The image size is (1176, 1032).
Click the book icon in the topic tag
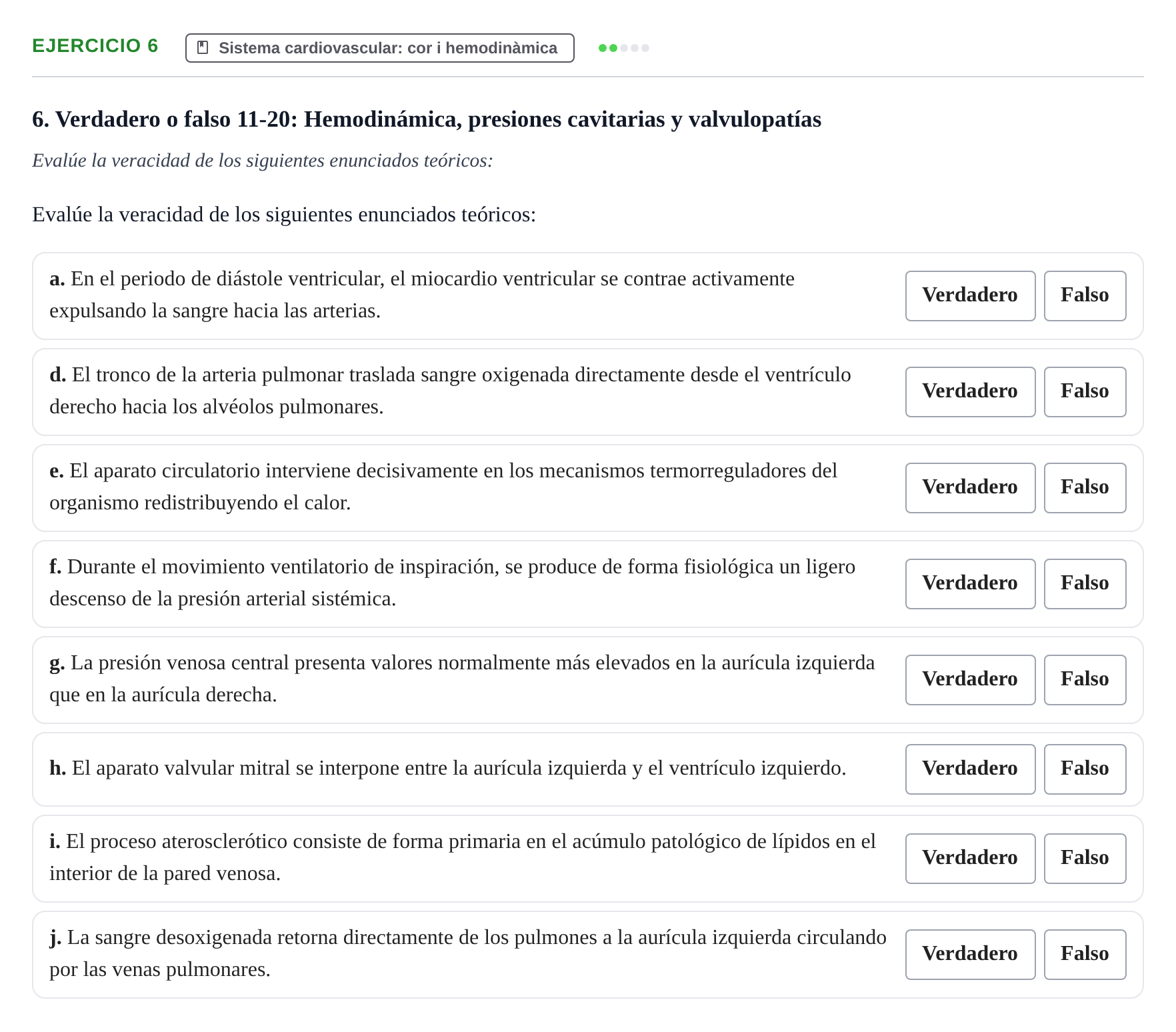(203, 48)
